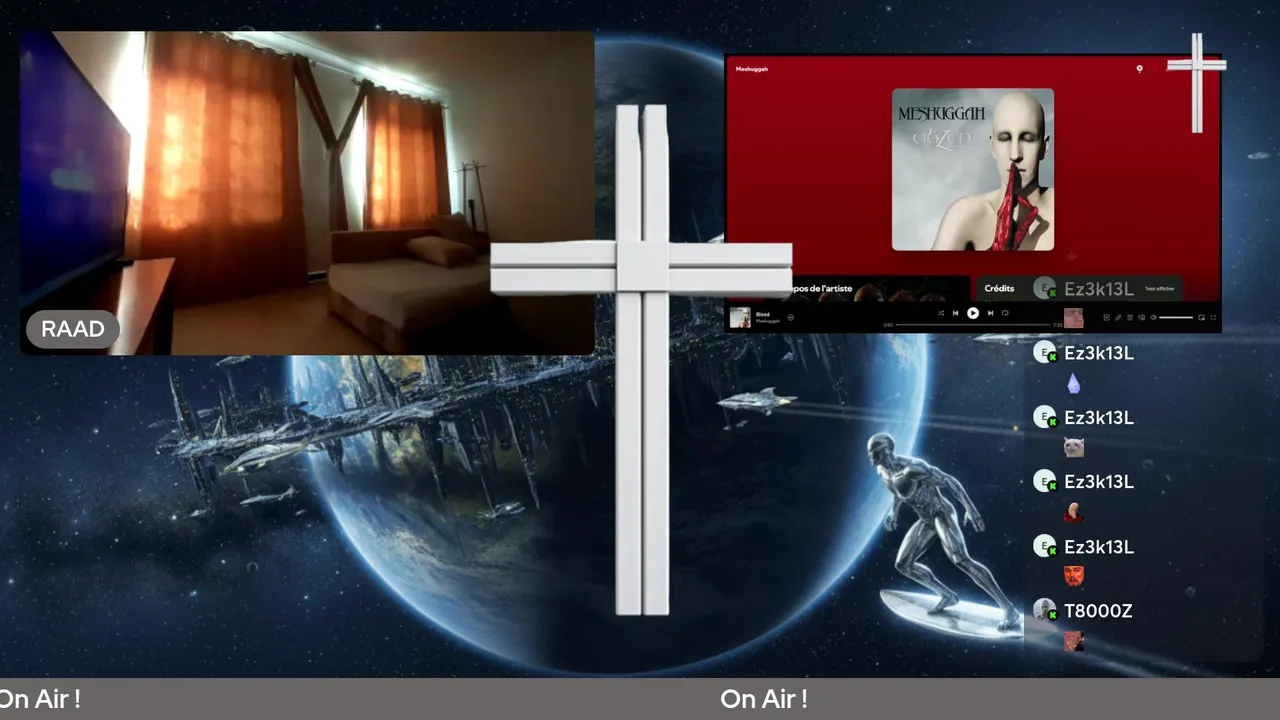This screenshot has width=1280, height=720.
Task: Click the location pin icon atop Spotify
Action: (1139, 69)
